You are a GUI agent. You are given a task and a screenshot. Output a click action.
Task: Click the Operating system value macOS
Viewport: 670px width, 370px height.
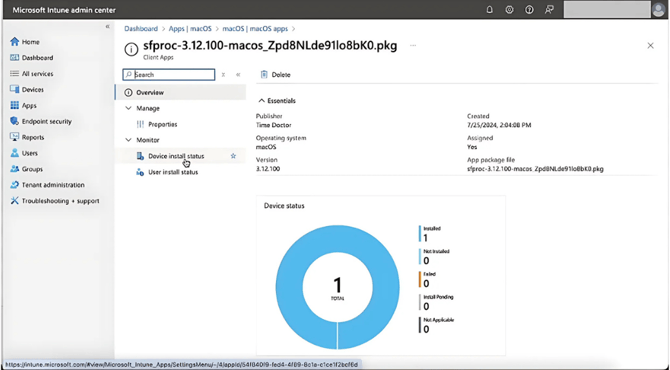(266, 147)
